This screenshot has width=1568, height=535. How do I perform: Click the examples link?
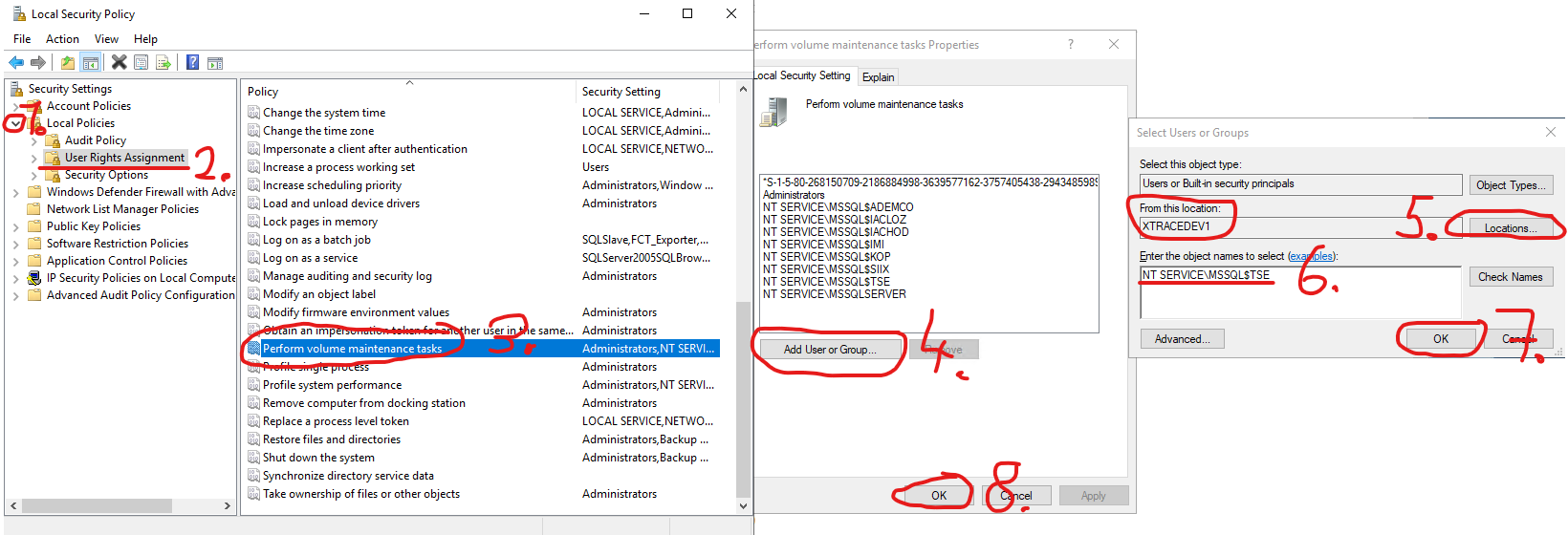[x=1311, y=256]
